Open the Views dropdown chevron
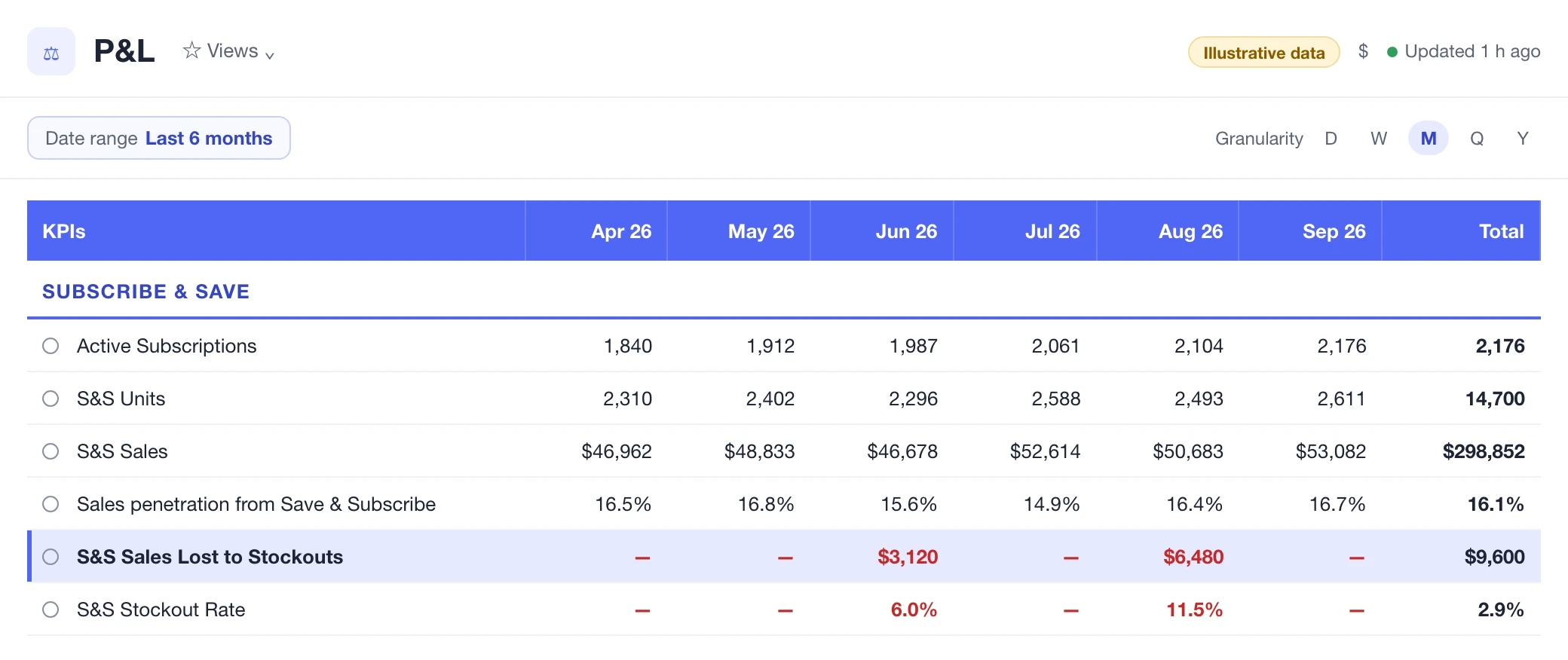1568x660 pixels. (x=269, y=54)
